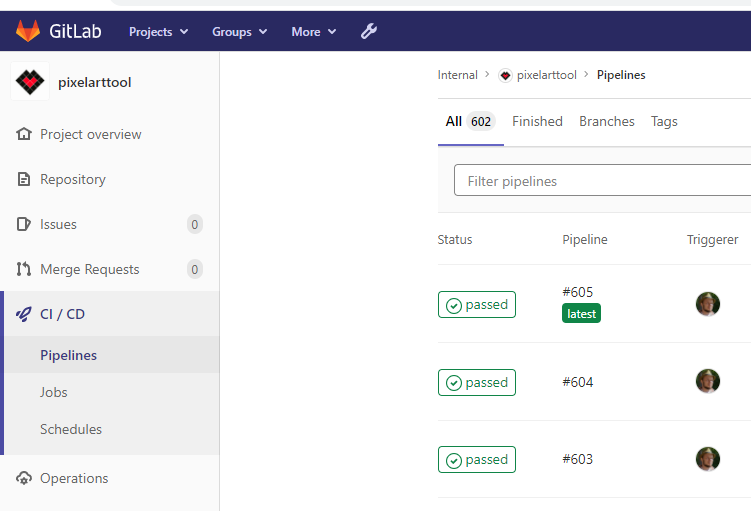Click the Merge Requests count badge 0
The width and height of the screenshot is (751, 511).
click(194, 269)
